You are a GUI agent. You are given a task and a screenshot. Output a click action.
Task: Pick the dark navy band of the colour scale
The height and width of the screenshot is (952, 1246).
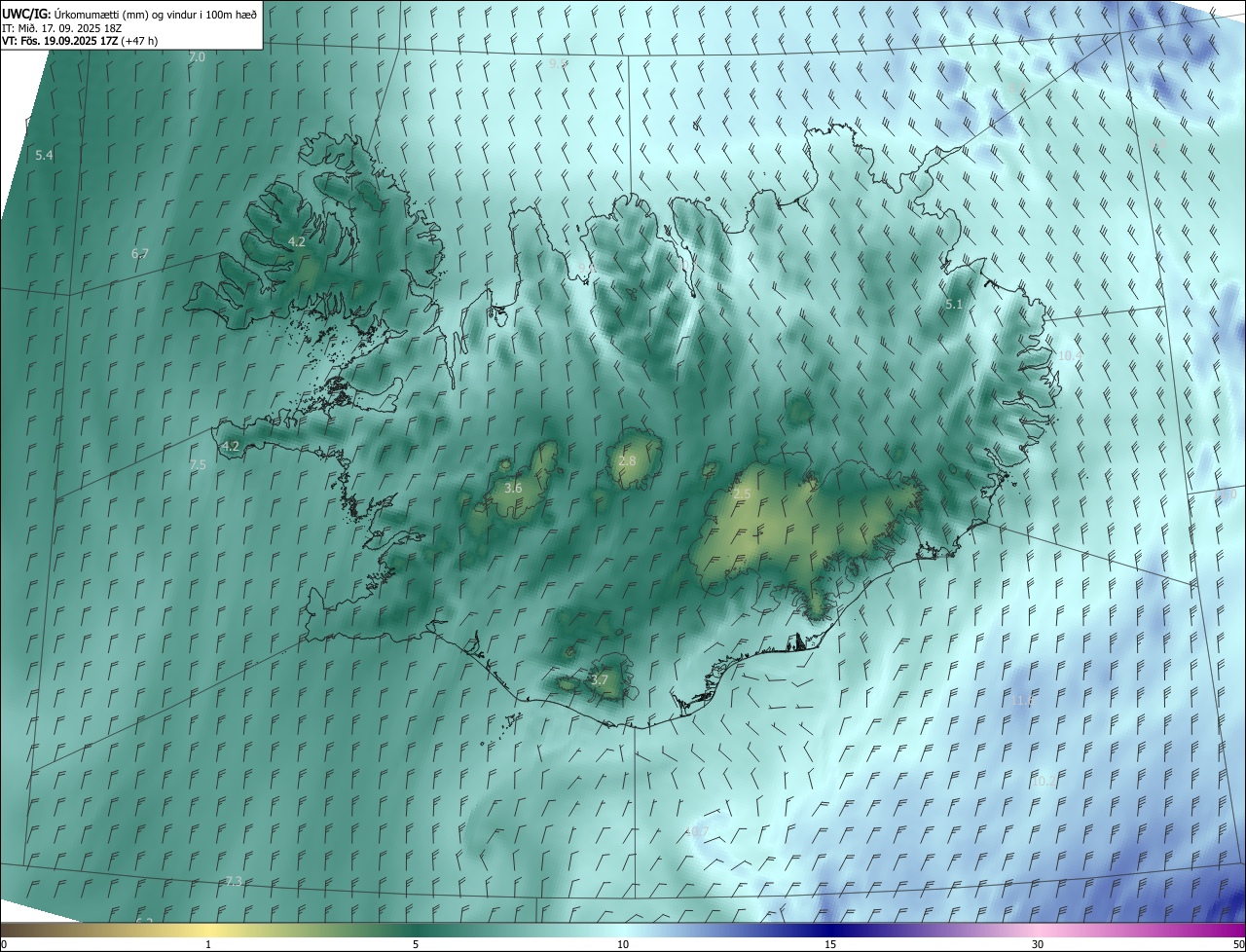[830, 931]
